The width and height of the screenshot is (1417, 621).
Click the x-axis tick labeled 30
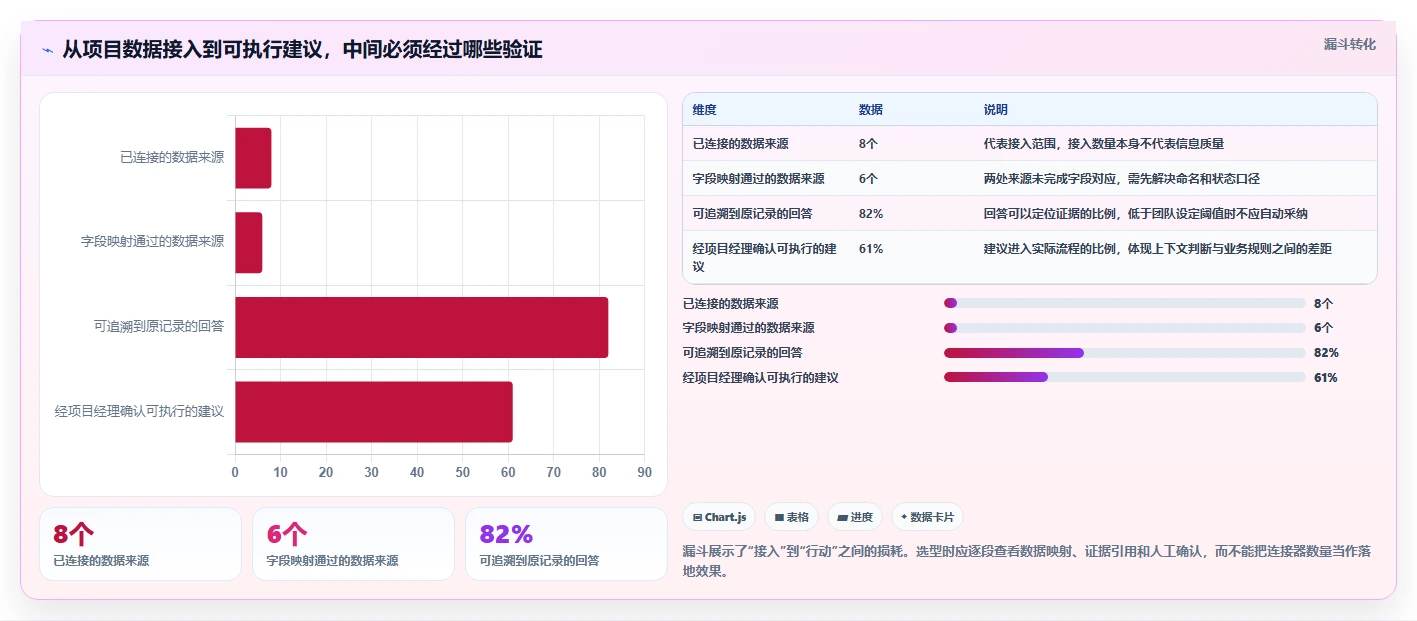coord(372,472)
